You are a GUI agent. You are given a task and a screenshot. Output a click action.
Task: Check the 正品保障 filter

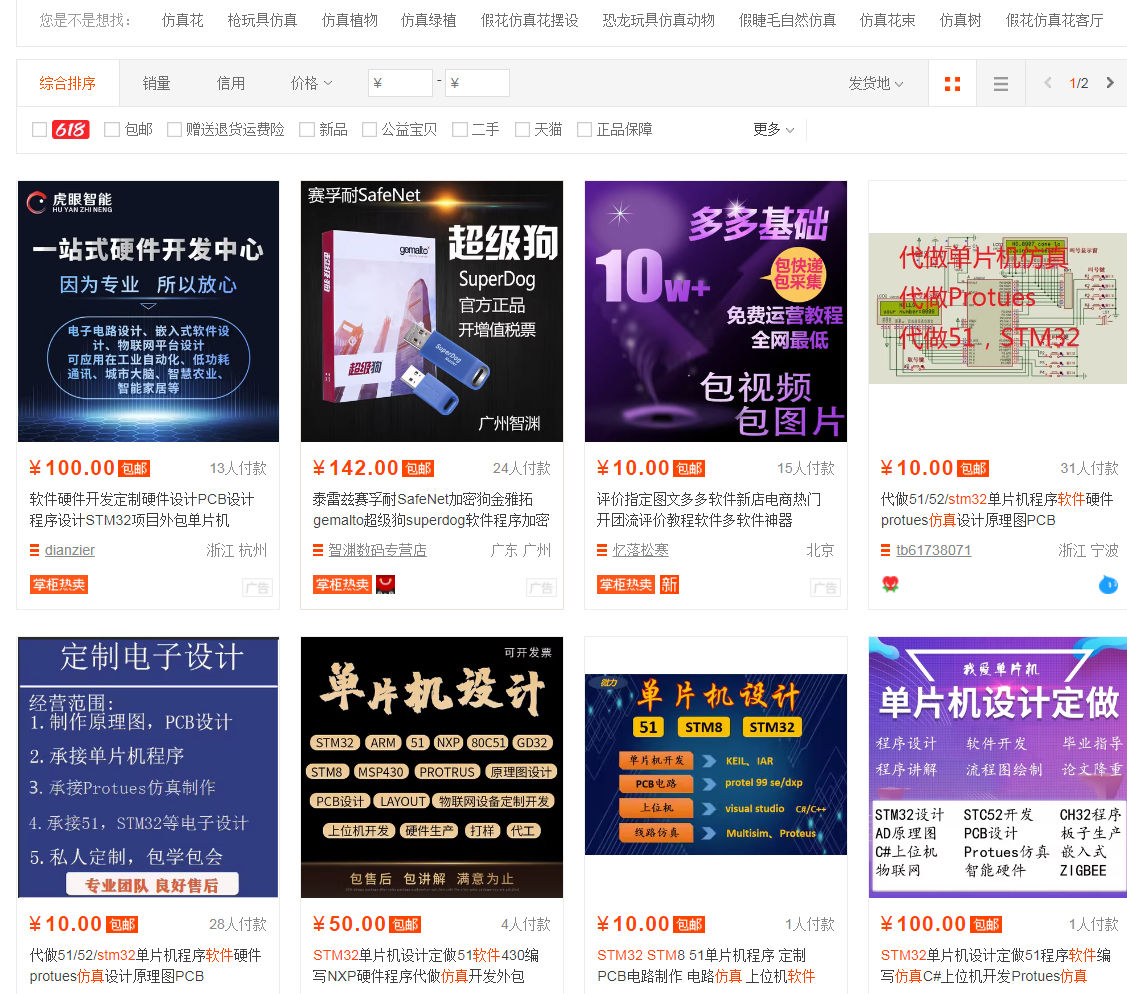584,129
